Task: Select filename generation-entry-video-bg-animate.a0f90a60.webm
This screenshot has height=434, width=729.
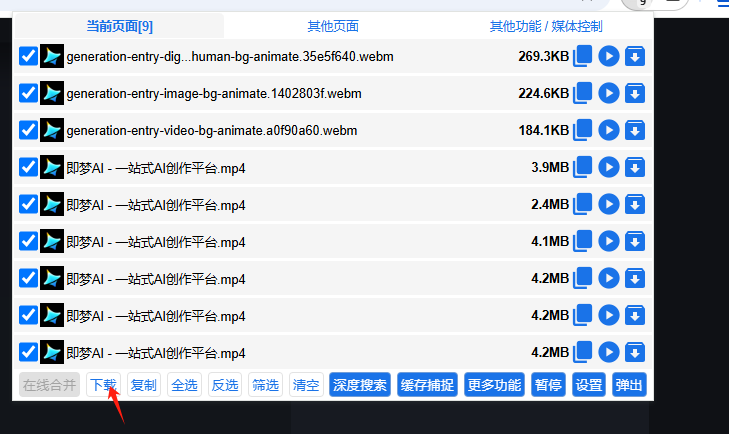Action: (x=212, y=130)
